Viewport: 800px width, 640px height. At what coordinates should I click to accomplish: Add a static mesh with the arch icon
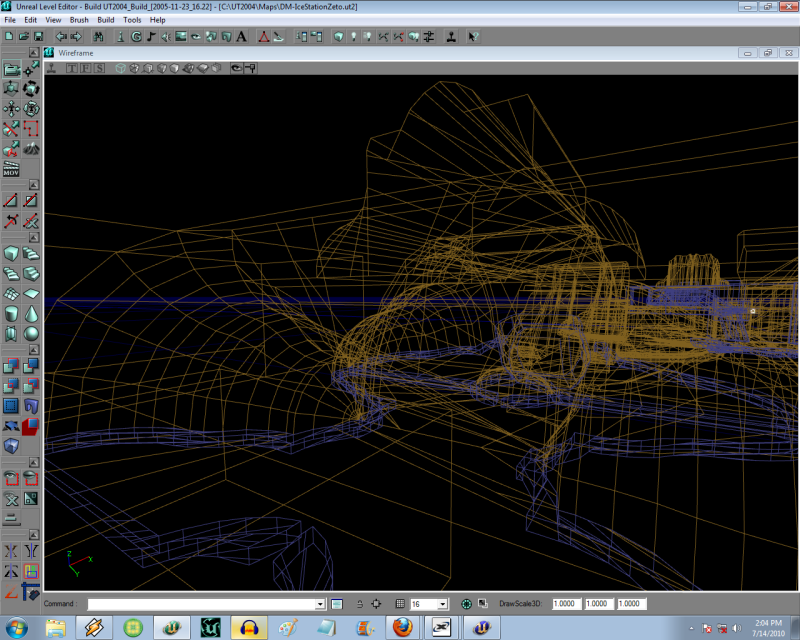(31, 406)
